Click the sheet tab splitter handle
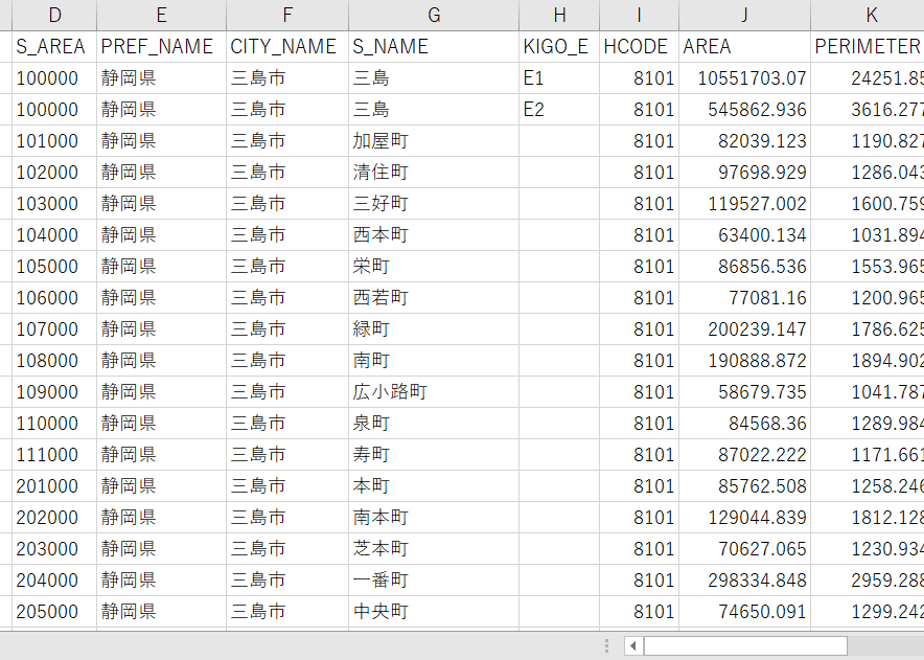The height and width of the screenshot is (660, 924). point(606,646)
